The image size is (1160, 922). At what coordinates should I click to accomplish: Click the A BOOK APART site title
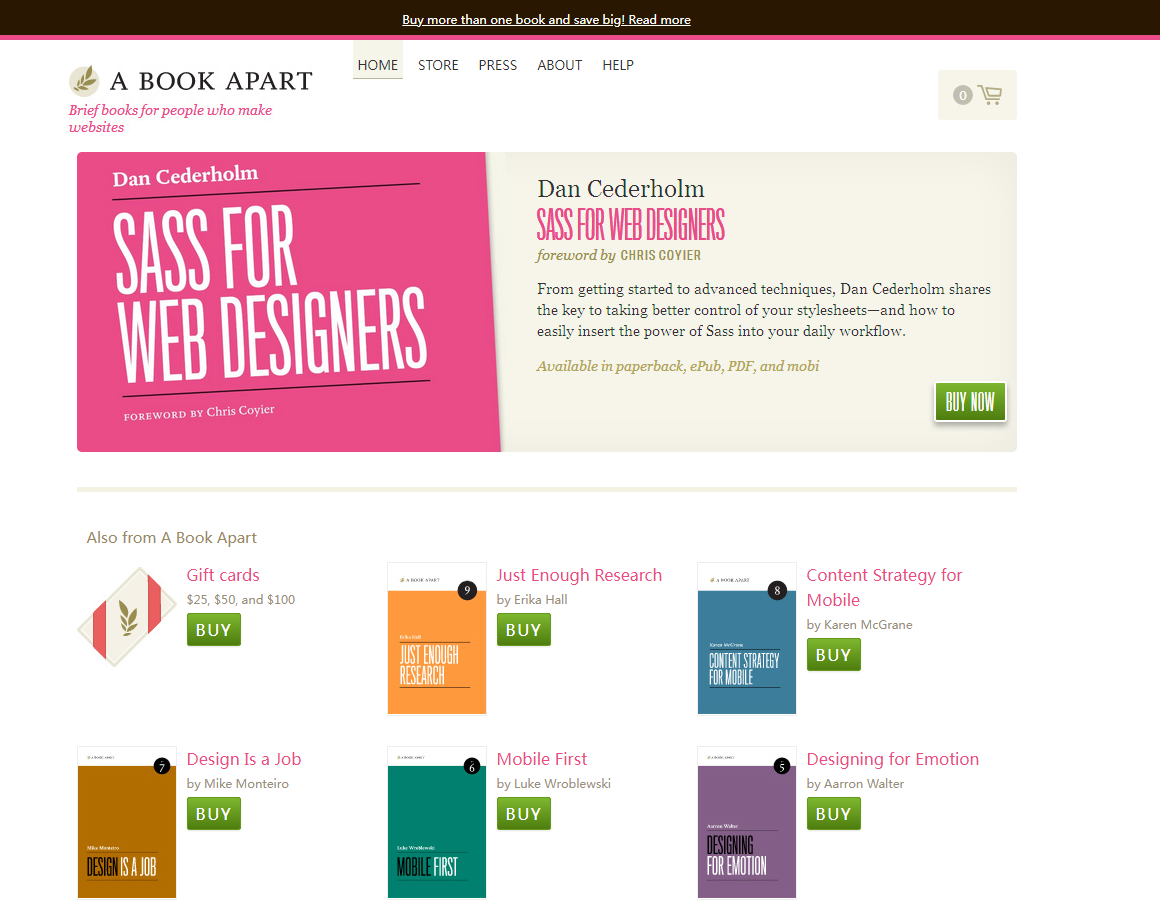pos(211,81)
